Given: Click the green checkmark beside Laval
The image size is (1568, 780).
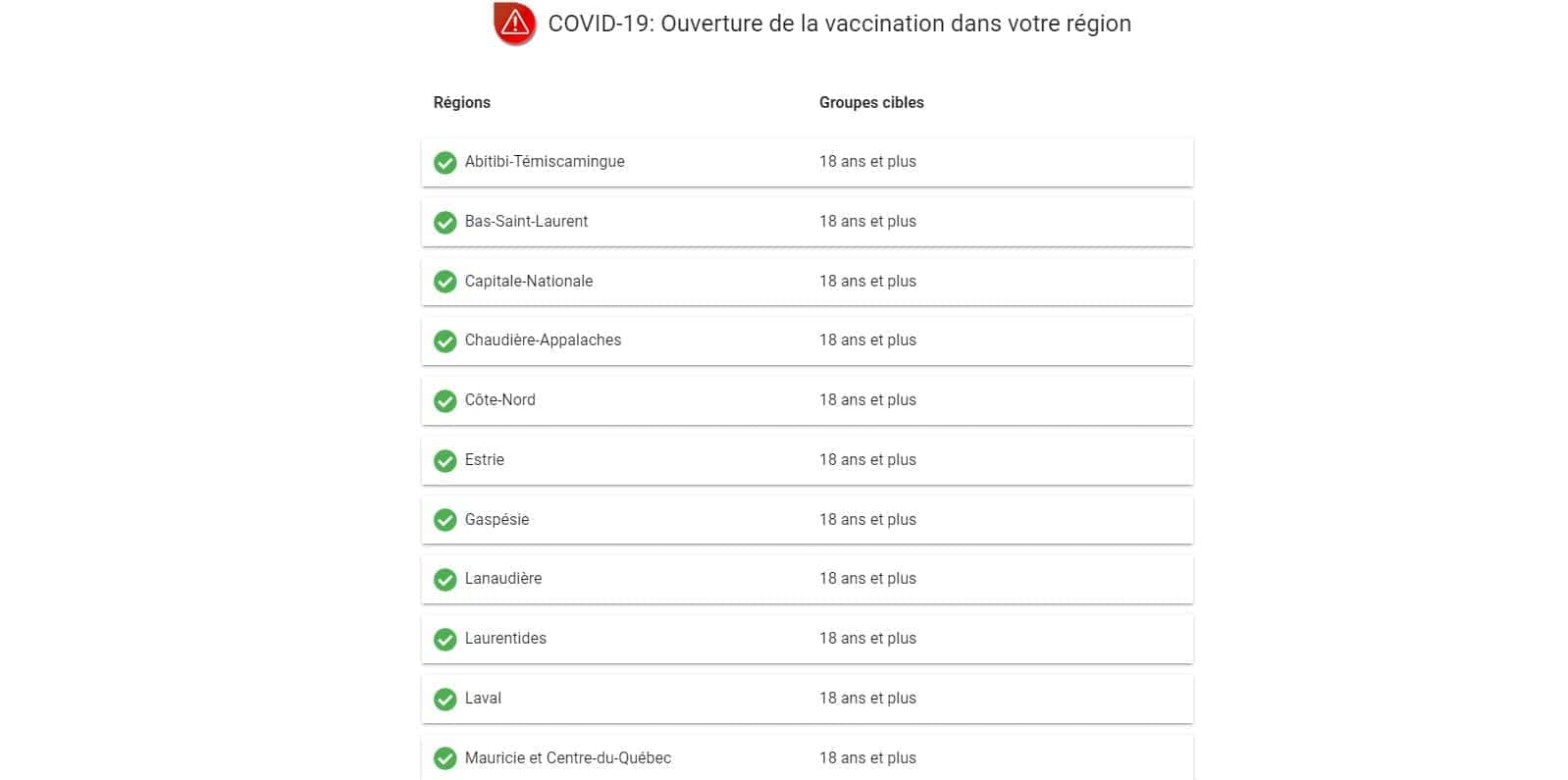Looking at the screenshot, I should coord(445,699).
